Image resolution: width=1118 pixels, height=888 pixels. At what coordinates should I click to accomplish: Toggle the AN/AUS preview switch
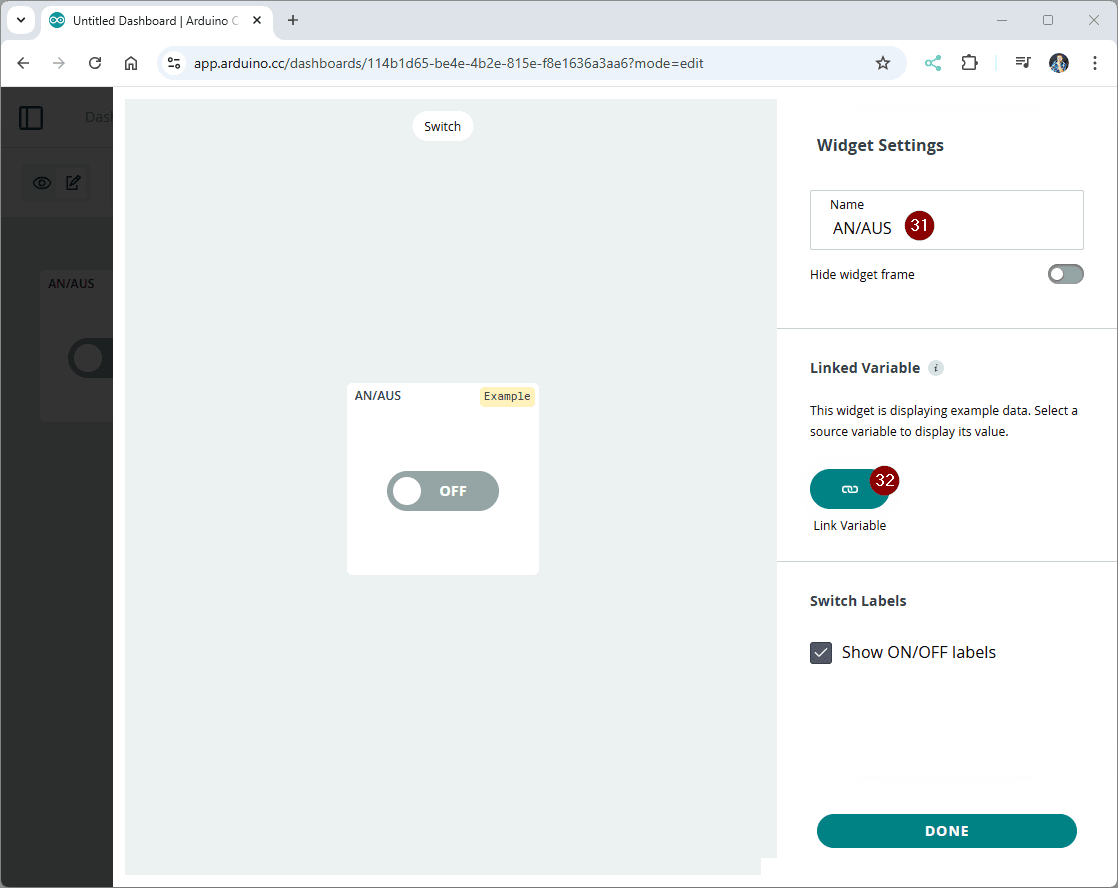442,491
